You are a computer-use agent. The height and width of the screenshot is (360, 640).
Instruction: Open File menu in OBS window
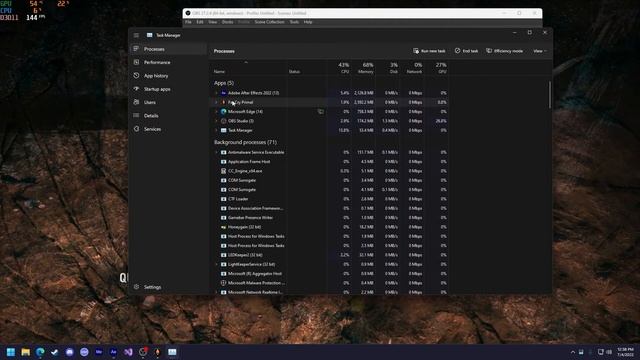(x=188, y=22)
